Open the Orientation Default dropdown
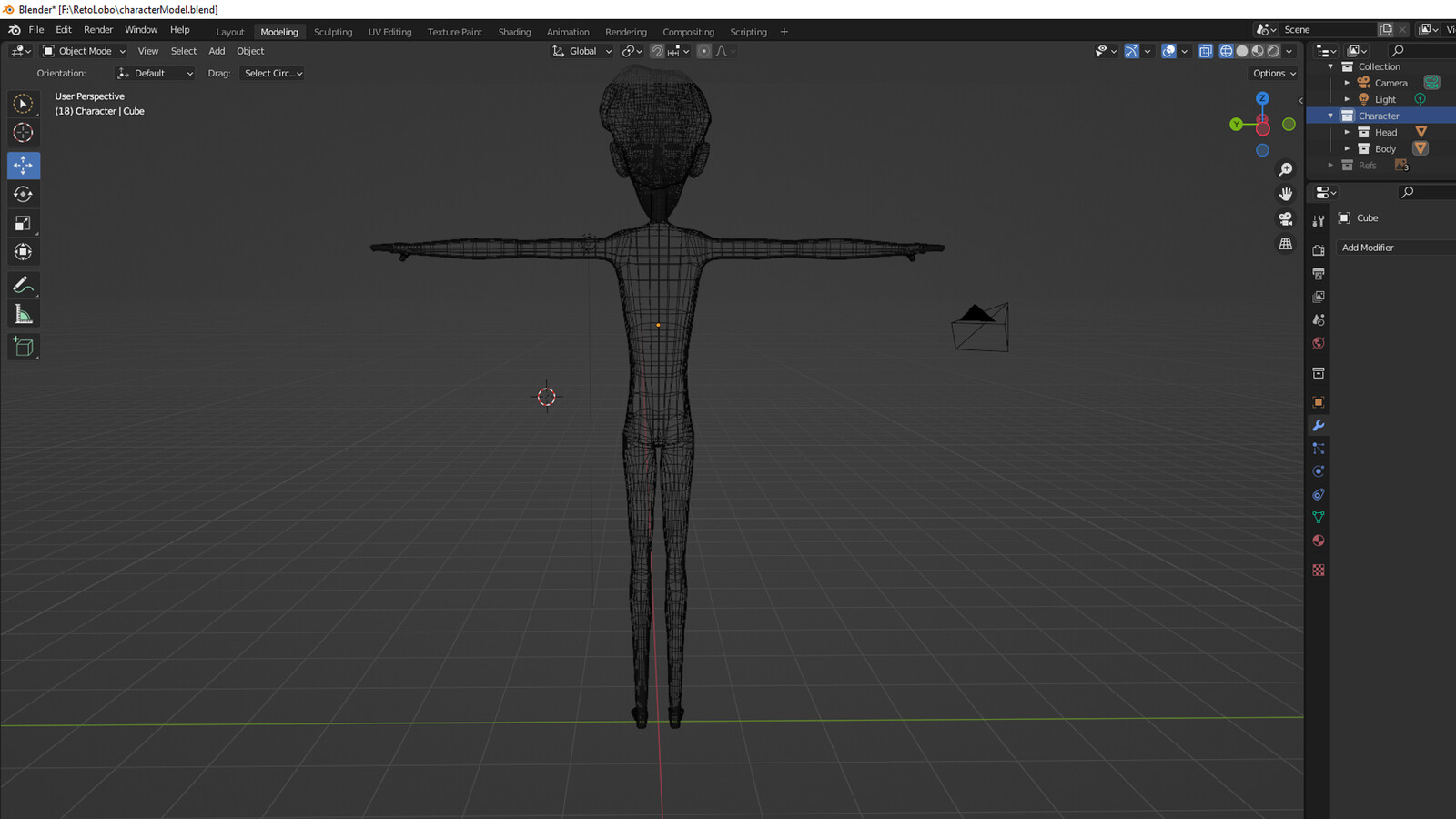The height and width of the screenshot is (819, 1456). [156, 73]
